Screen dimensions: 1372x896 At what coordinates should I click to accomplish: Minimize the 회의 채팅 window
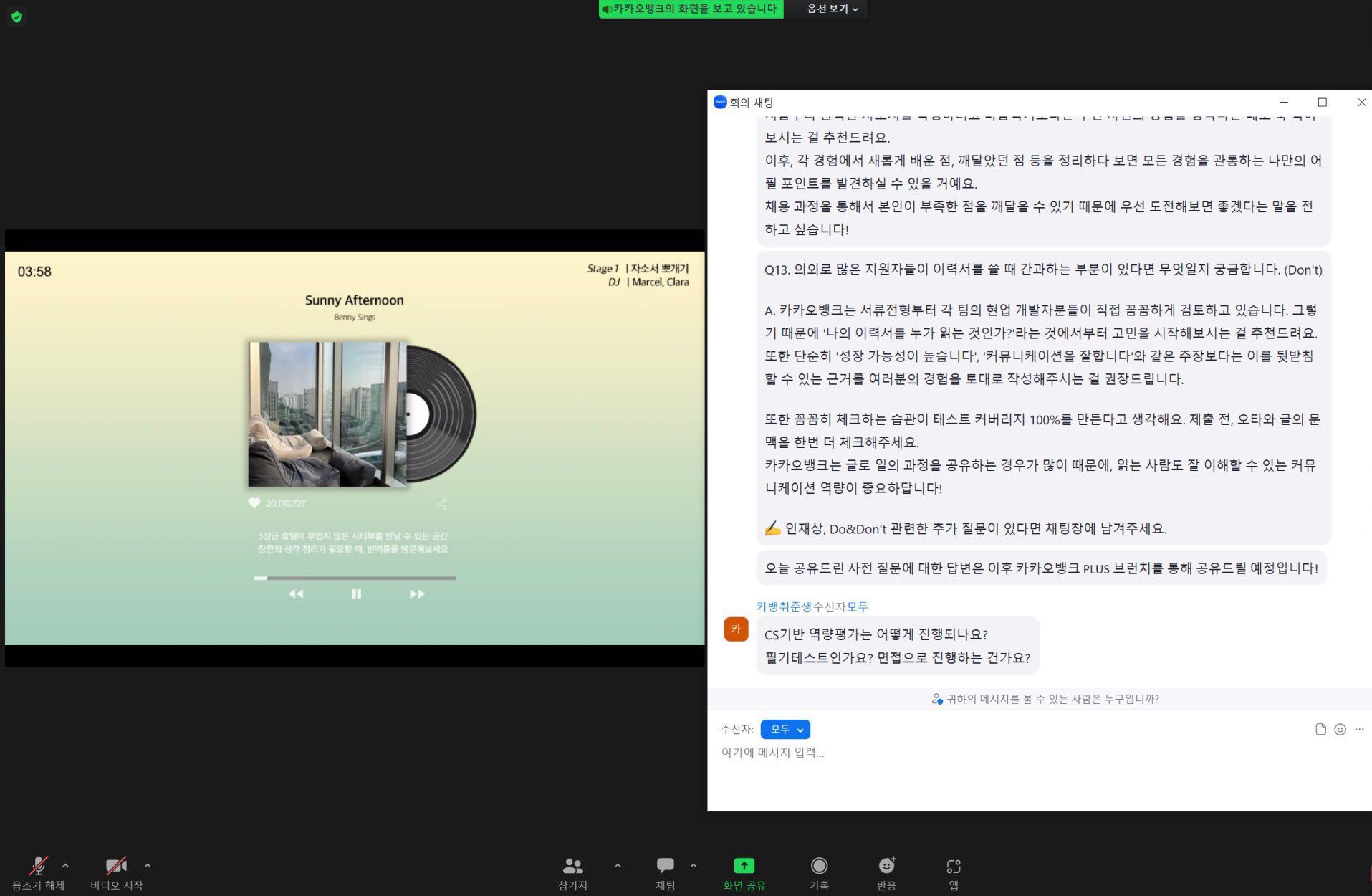(x=1284, y=103)
